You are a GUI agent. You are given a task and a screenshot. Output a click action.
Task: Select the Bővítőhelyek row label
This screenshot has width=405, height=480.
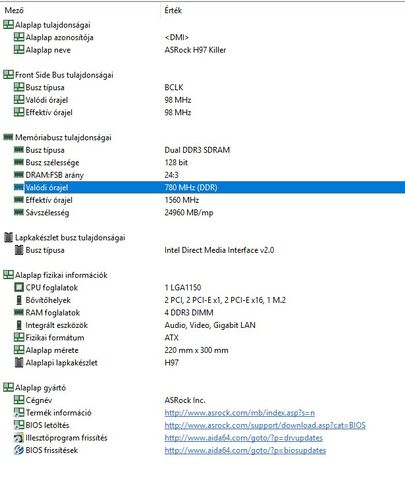[48, 300]
